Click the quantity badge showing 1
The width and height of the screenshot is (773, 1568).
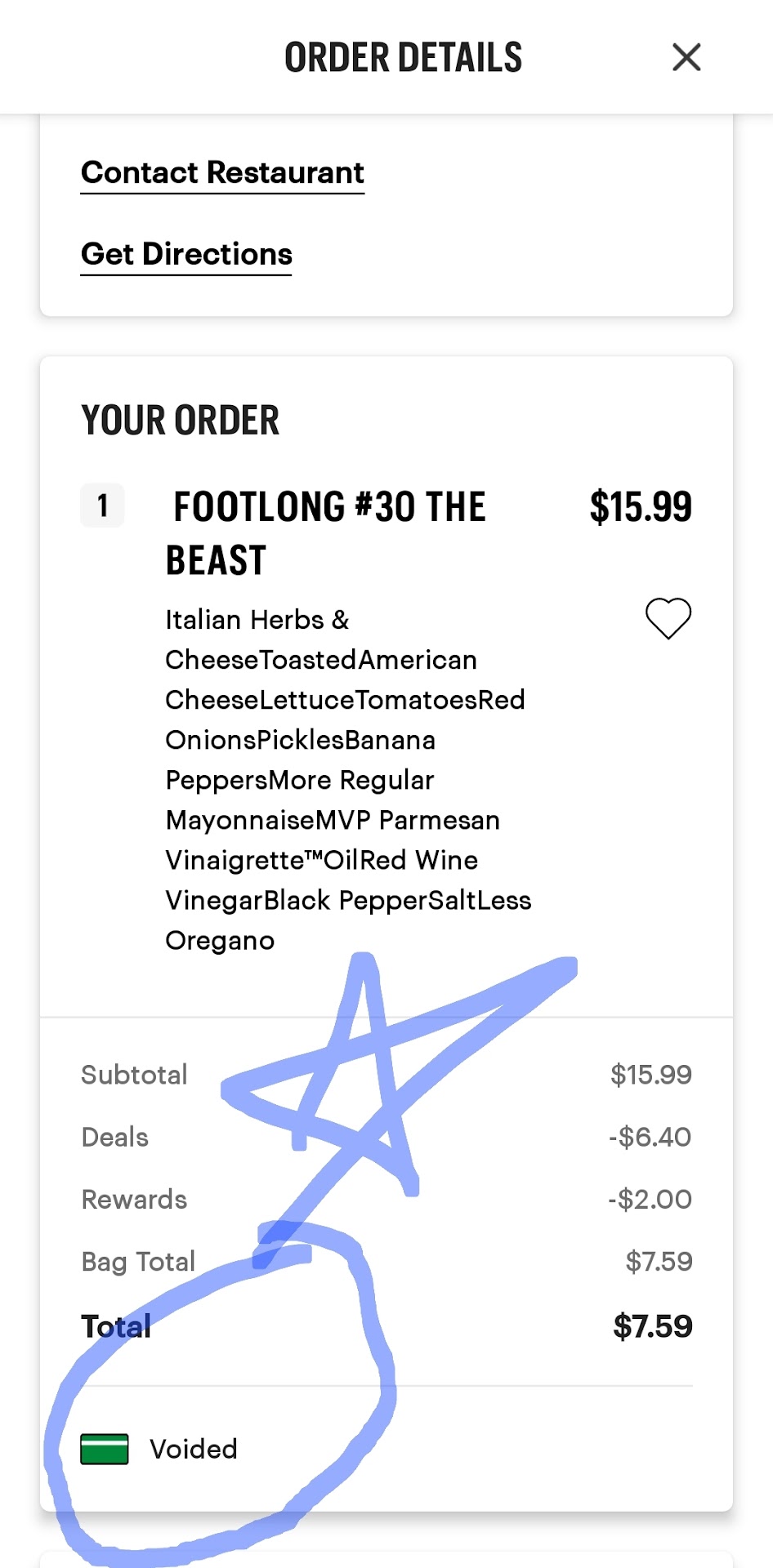(x=102, y=506)
